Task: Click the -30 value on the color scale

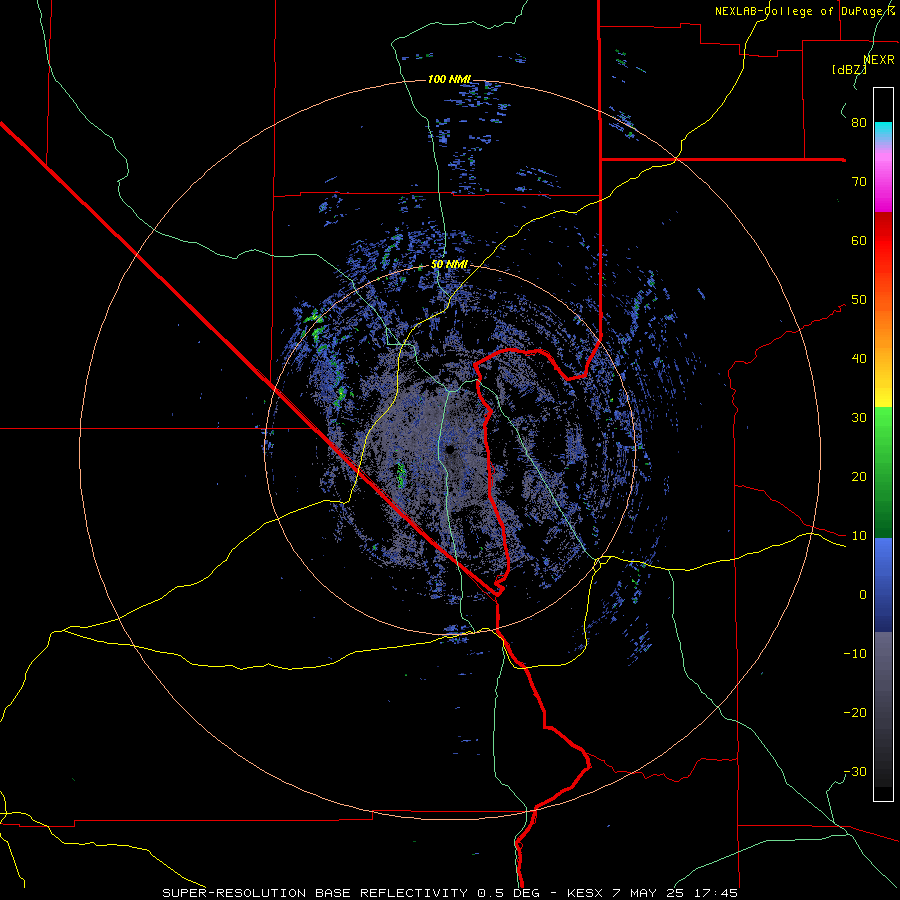Action: (855, 772)
